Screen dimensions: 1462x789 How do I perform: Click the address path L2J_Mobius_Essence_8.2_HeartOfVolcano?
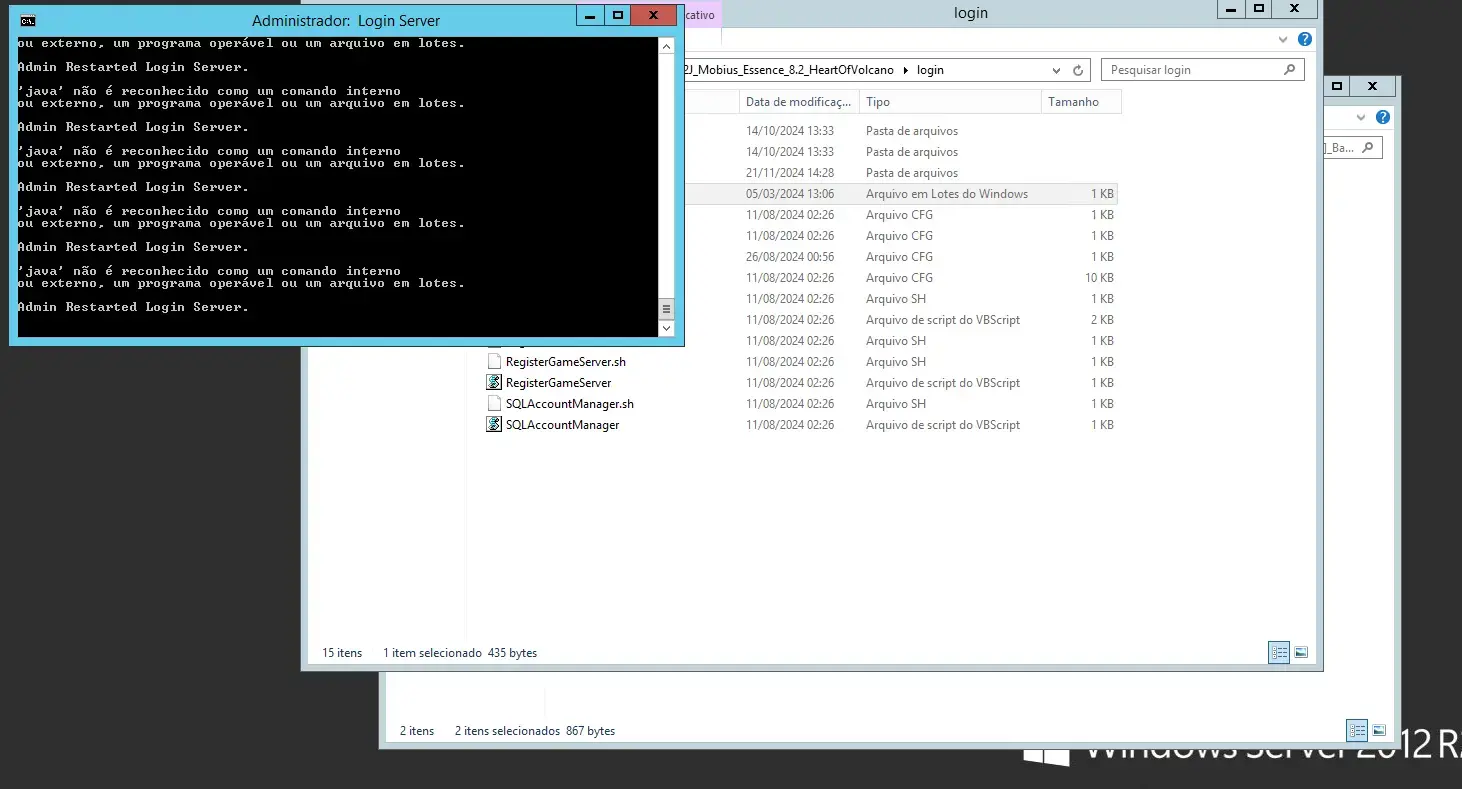[x=790, y=70]
